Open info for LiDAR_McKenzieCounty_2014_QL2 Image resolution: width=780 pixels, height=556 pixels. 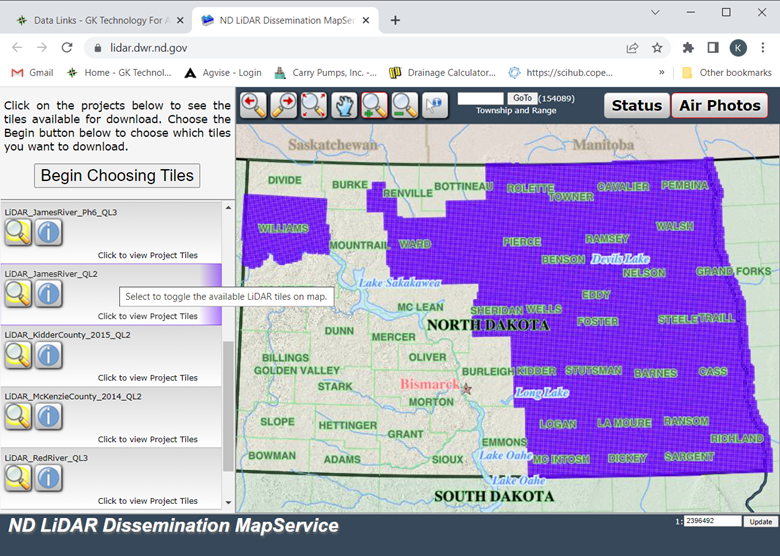(x=48, y=416)
